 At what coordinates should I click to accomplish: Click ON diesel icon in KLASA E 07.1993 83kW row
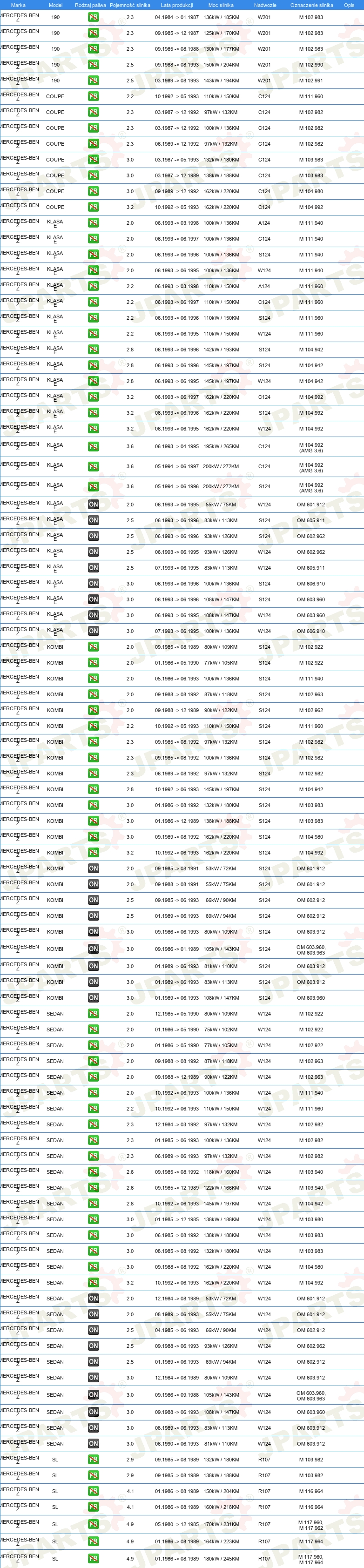[x=93, y=568]
